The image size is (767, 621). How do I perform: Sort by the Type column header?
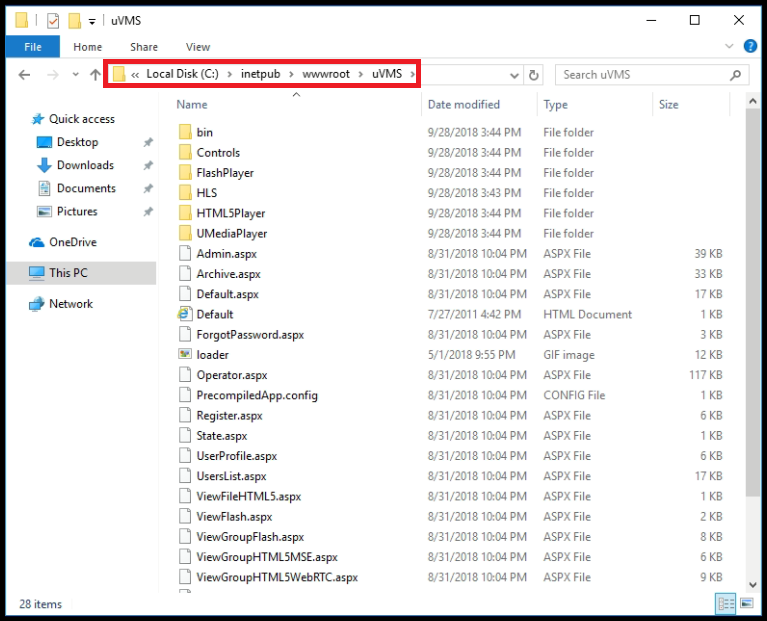point(555,105)
